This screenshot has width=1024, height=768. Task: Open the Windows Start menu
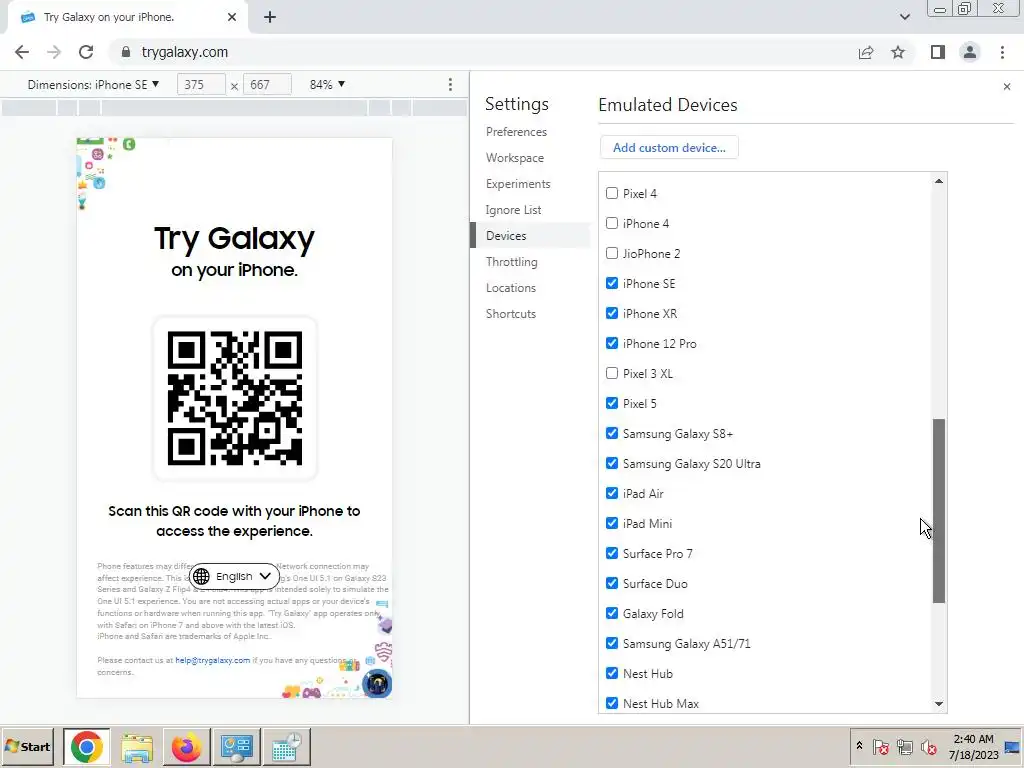[27, 746]
